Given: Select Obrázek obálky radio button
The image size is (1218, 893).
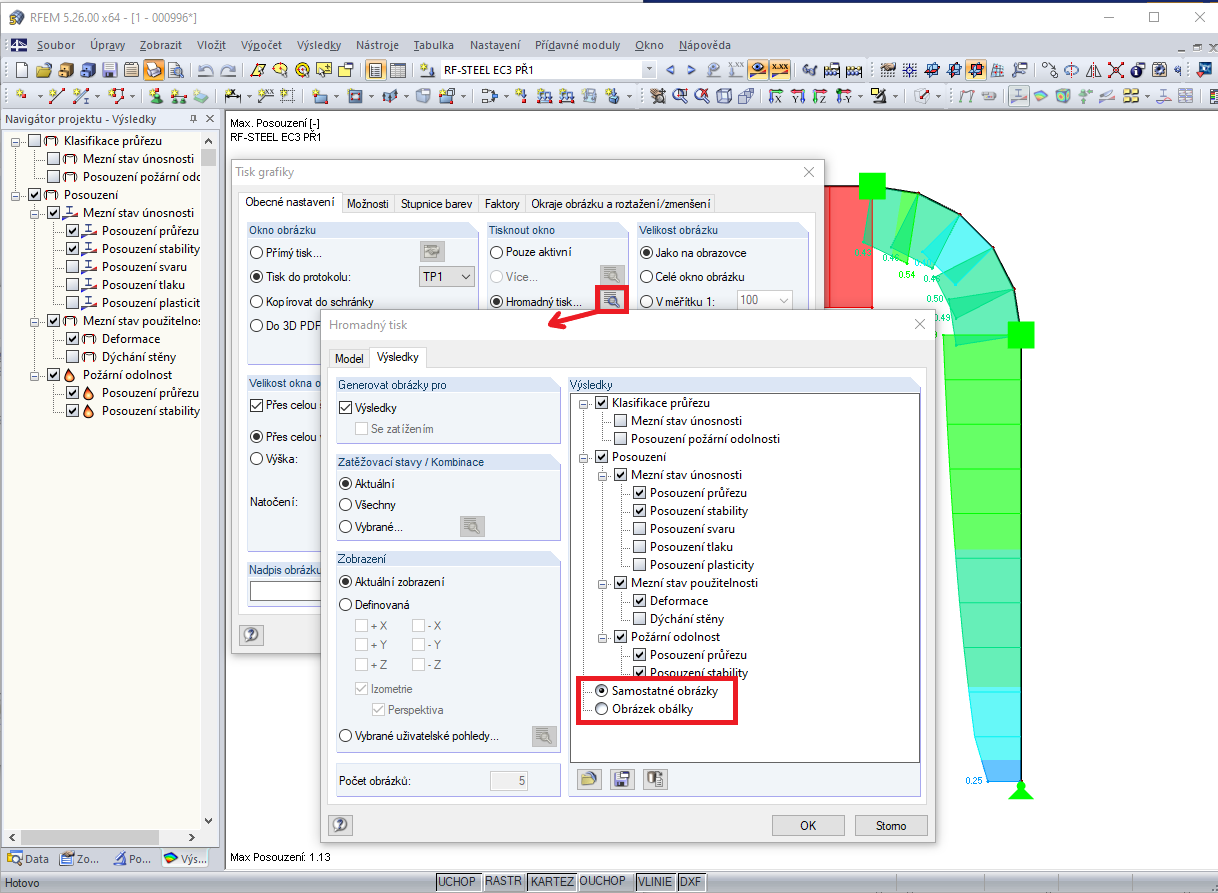Looking at the screenshot, I should (x=602, y=709).
